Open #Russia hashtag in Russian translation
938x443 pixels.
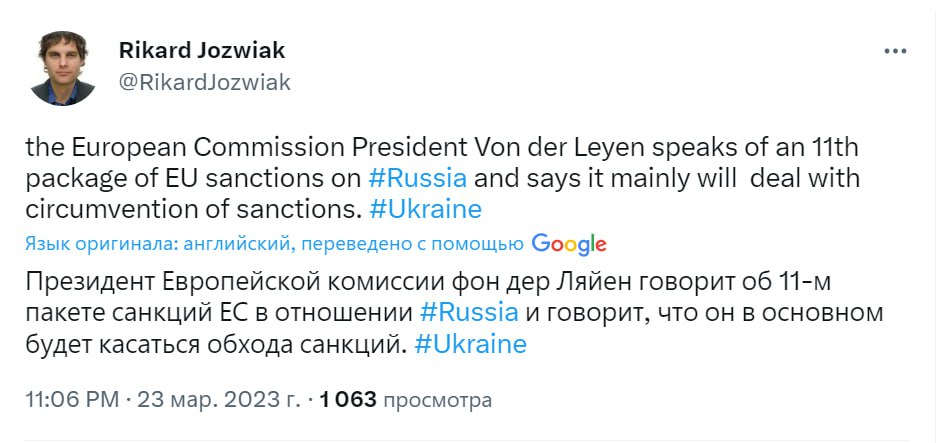(x=472, y=312)
